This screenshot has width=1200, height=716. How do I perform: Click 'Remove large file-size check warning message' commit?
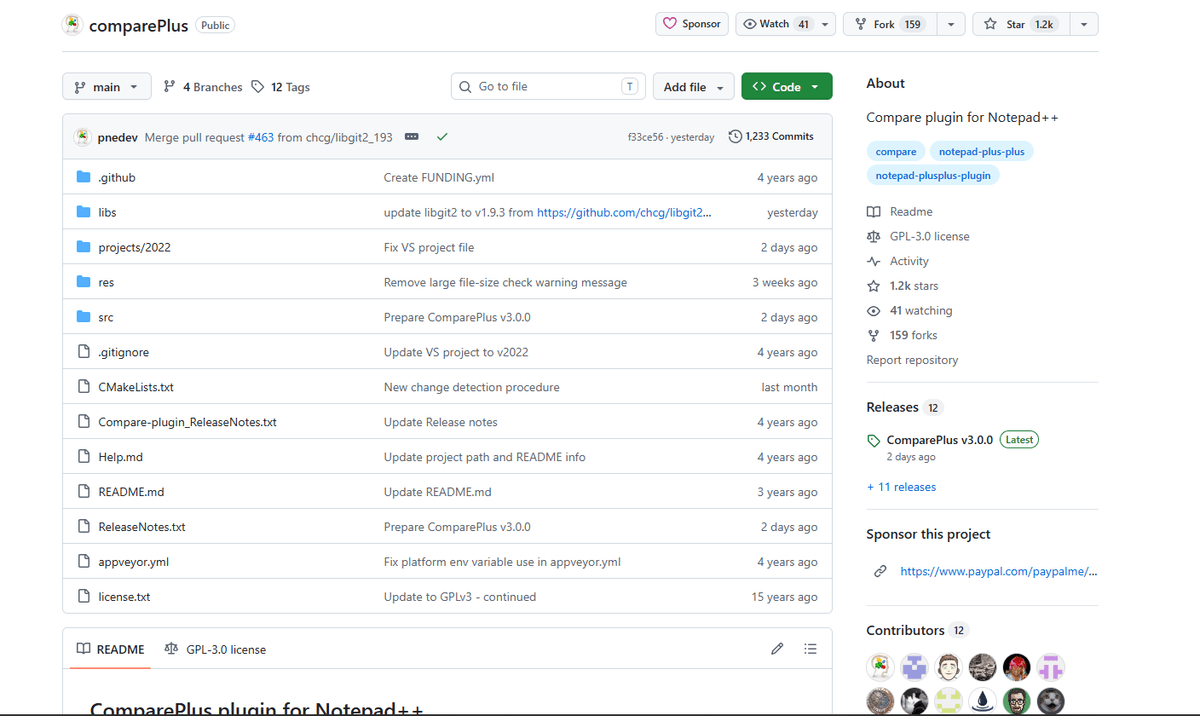click(505, 282)
